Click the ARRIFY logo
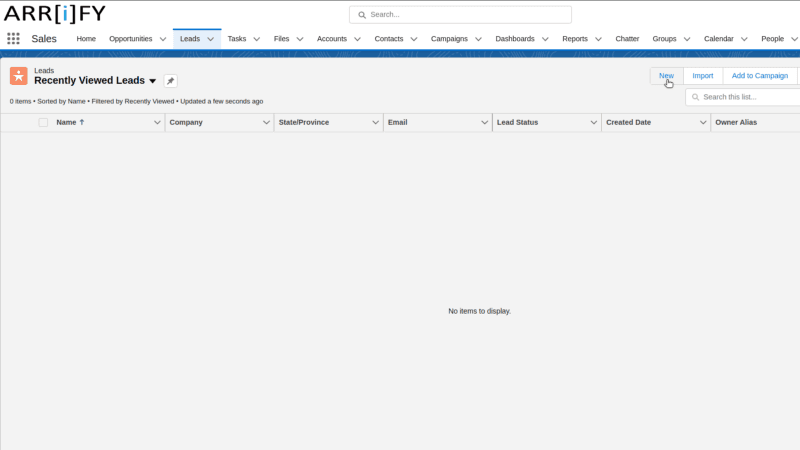Viewport: 800px width, 450px height. pyautogui.click(x=54, y=14)
